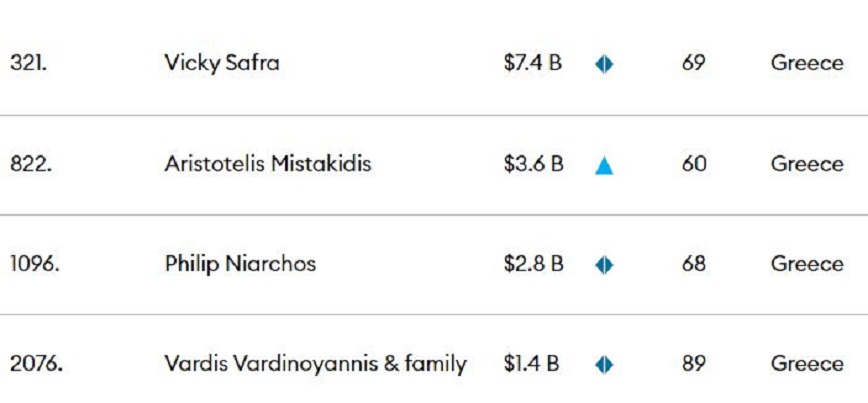Click rank number 321

click(26, 63)
